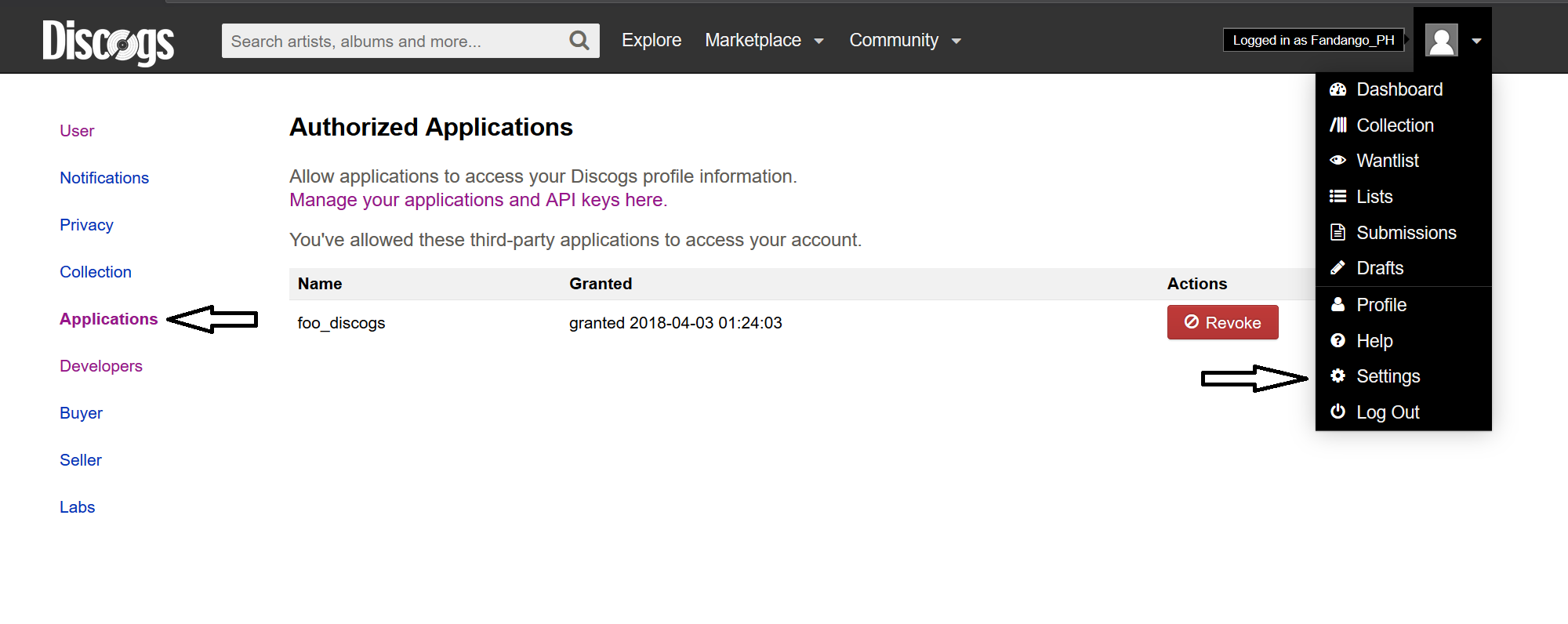1568x624 pixels.
Task: Click the Granted column header
Action: coord(601,284)
